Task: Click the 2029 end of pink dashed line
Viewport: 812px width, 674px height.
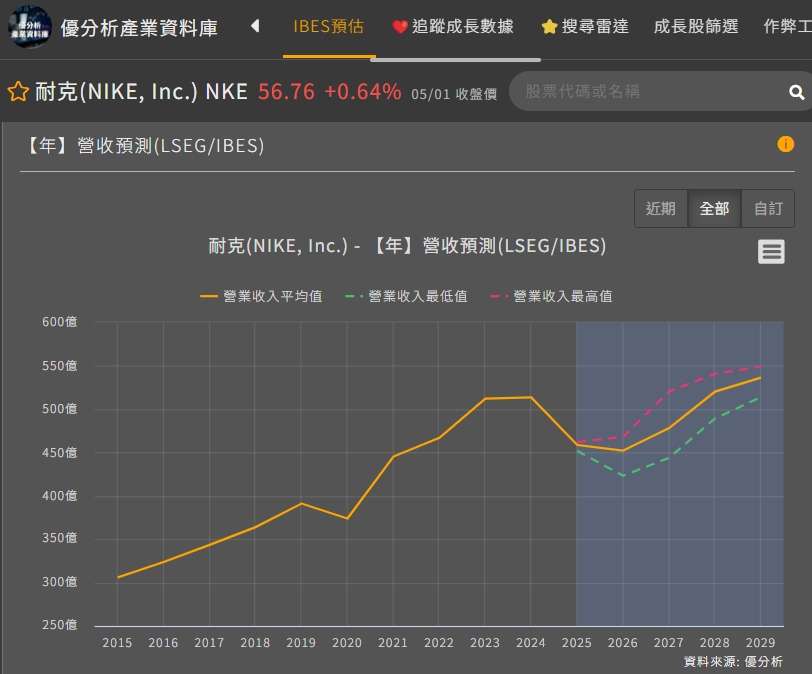Action: pyautogui.click(x=760, y=367)
